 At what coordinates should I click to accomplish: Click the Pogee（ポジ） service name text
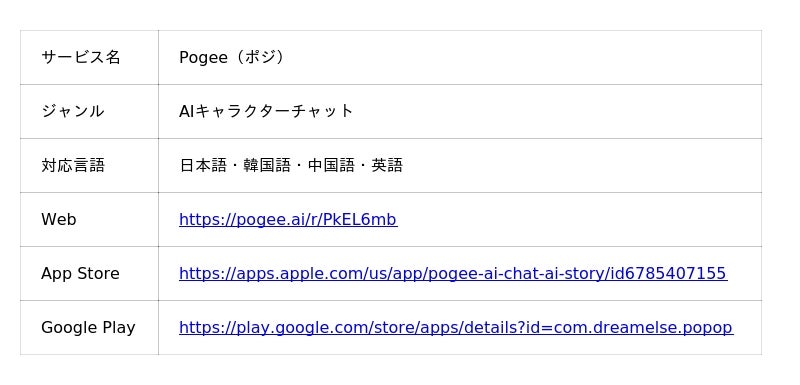(x=232, y=58)
